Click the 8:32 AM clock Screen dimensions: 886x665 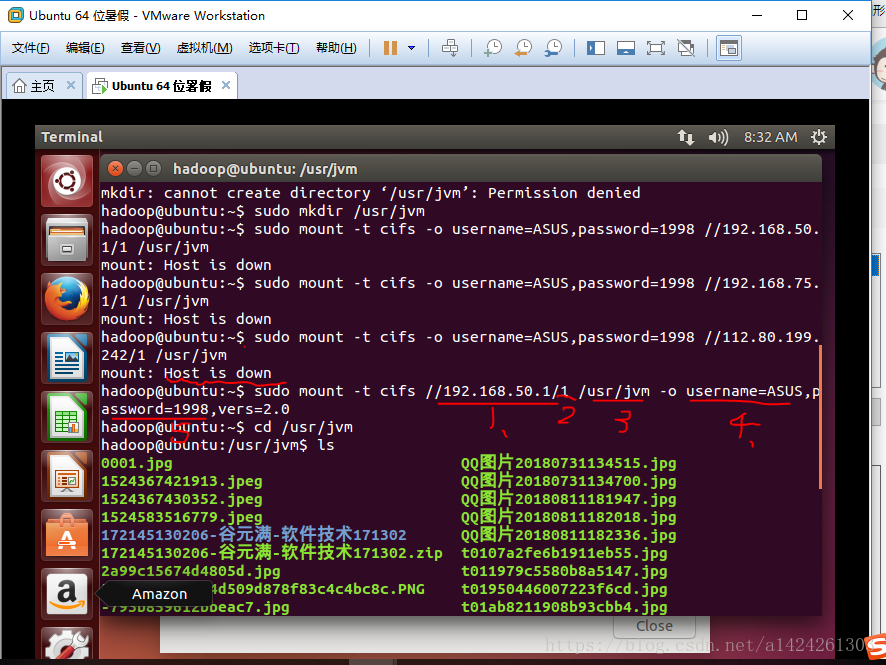point(770,137)
